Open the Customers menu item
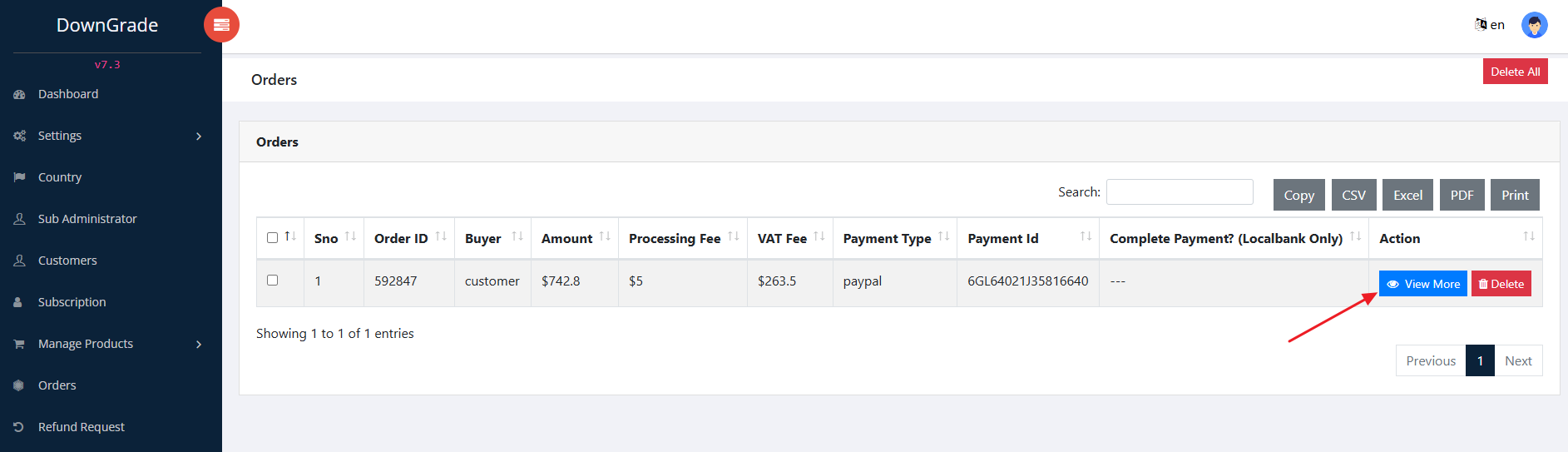 click(67, 261)
